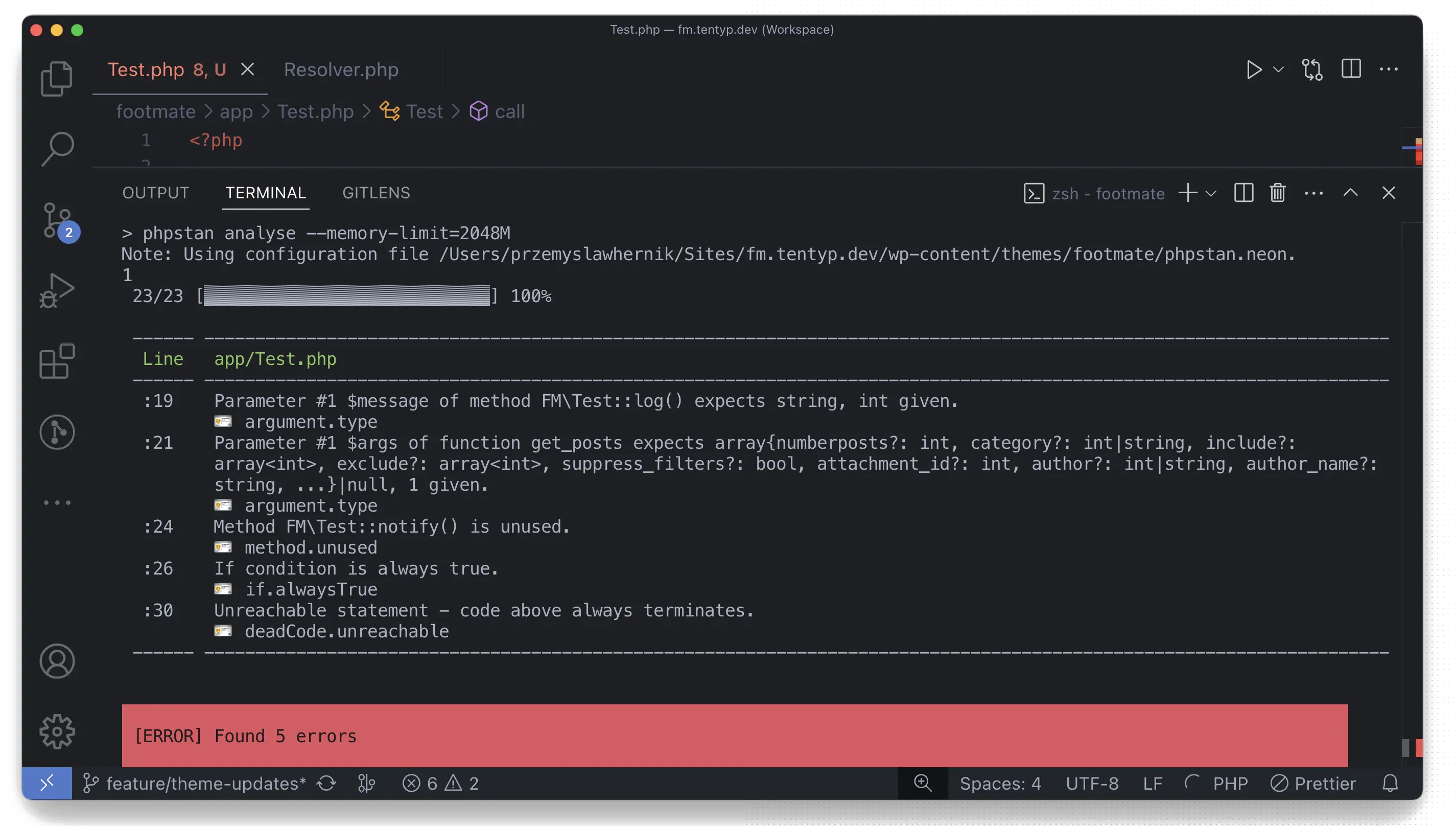Show additional views ellipsis in activity bar

click(x=57, y=502)
